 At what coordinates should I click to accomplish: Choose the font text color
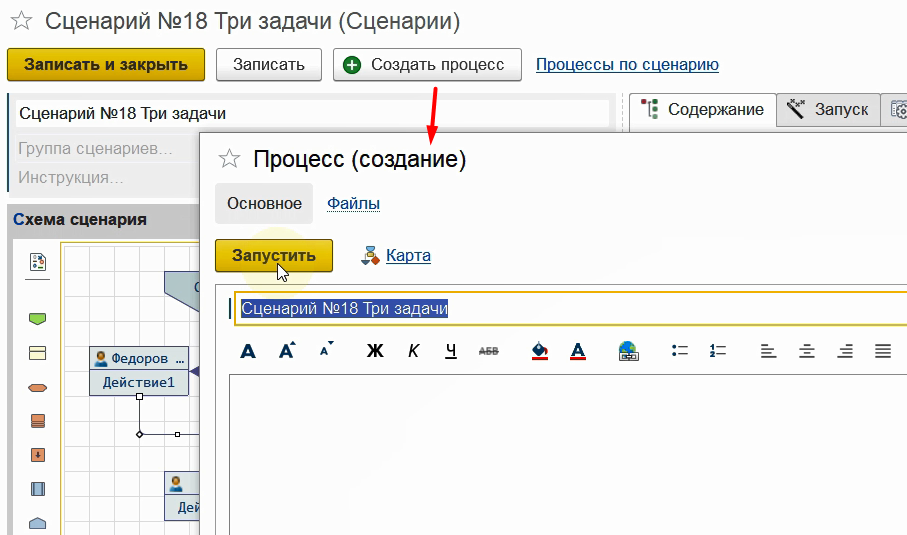tap(577, 351)
